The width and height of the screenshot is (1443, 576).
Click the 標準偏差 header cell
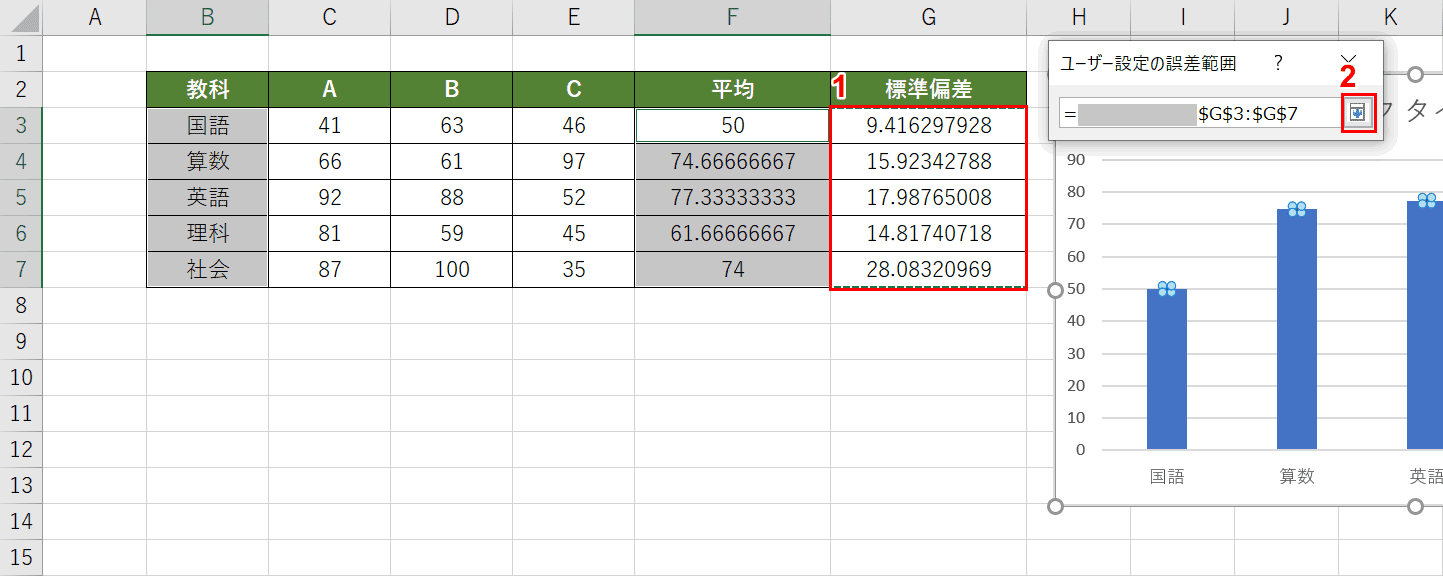coord(929,89)
